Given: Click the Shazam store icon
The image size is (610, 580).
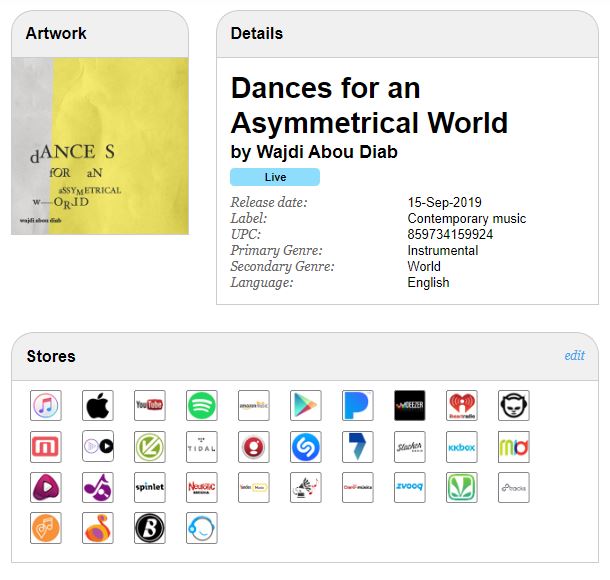Looking at the screenshot, I should pos(306,446).
